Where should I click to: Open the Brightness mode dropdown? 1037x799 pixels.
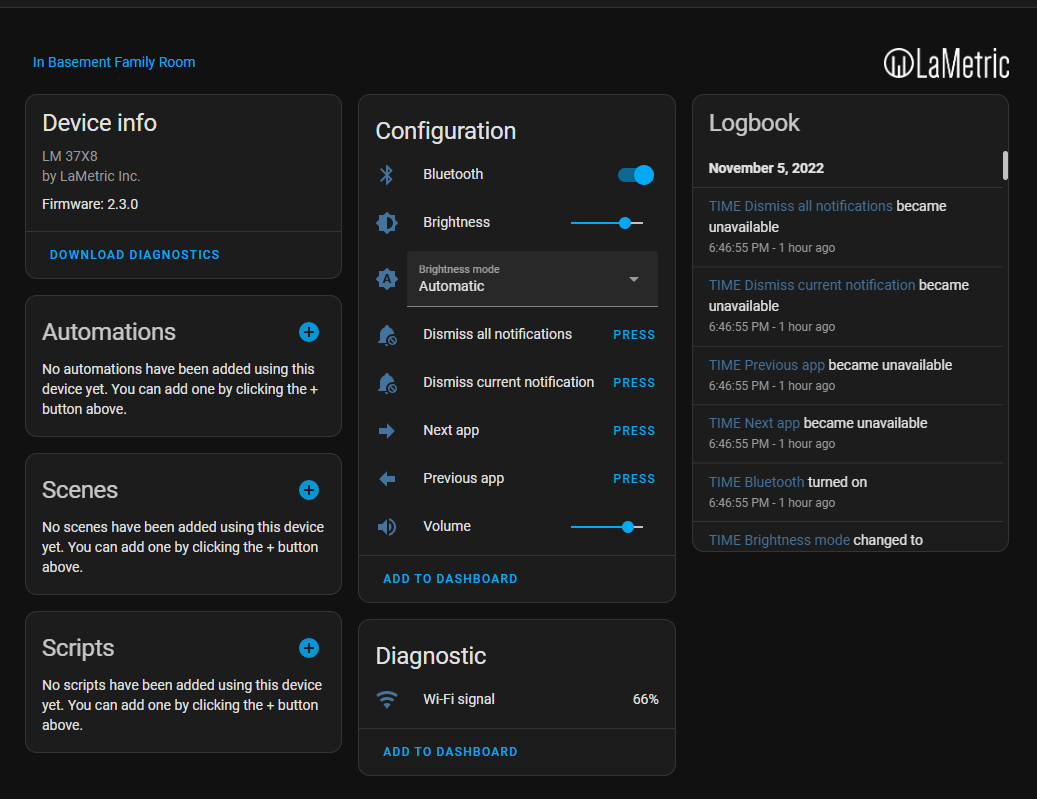click(532, 279)
